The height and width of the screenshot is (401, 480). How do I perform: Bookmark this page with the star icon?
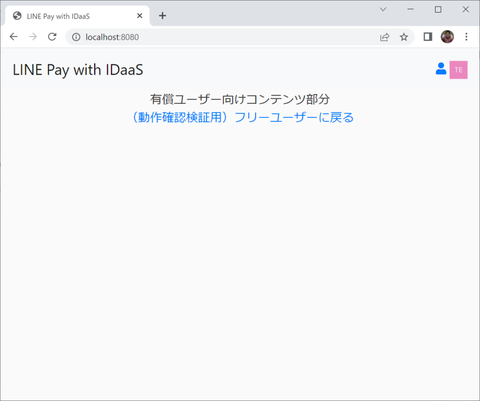404,37
